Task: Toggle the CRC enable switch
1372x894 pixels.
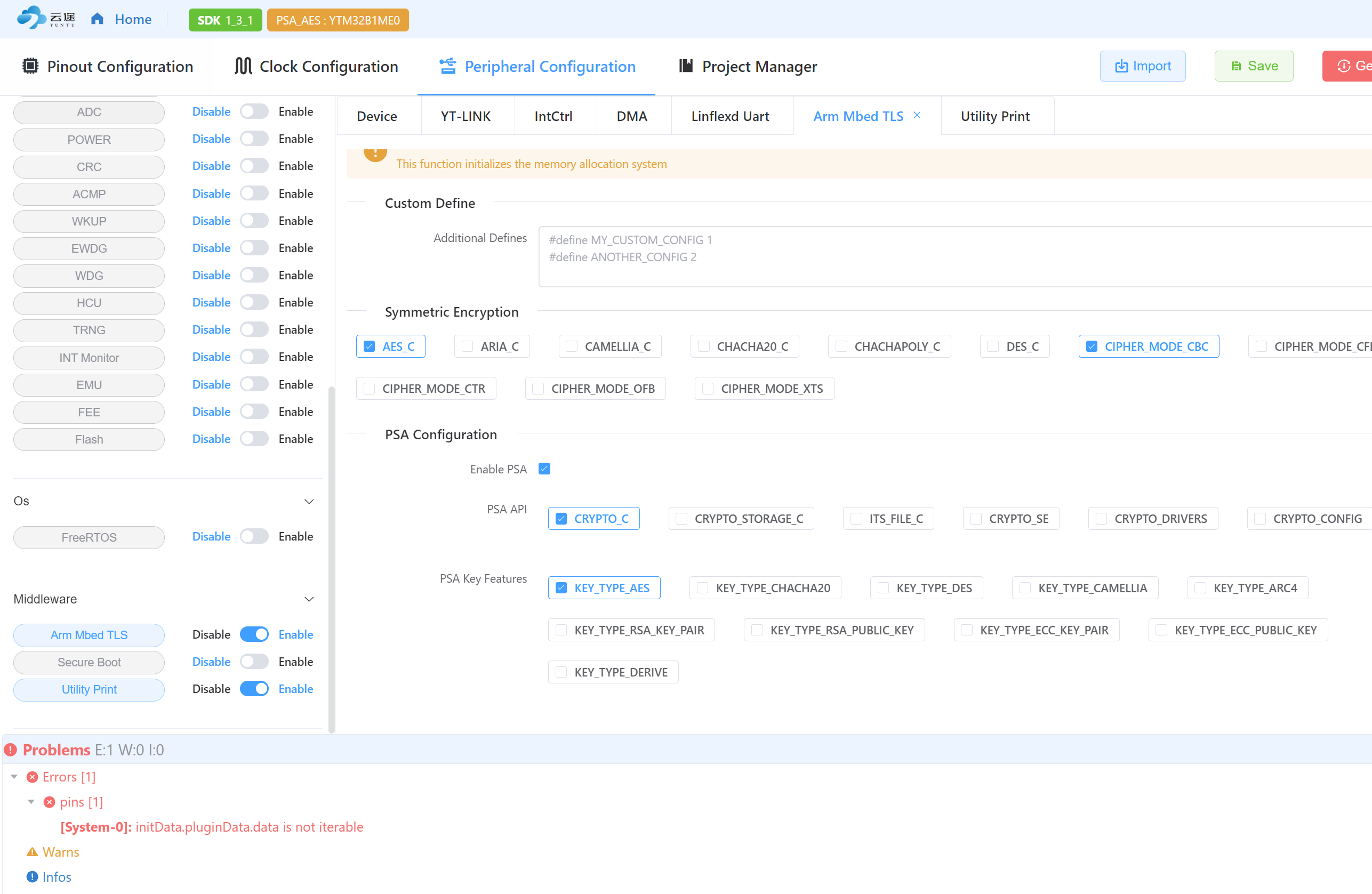Action: point(254,166)
